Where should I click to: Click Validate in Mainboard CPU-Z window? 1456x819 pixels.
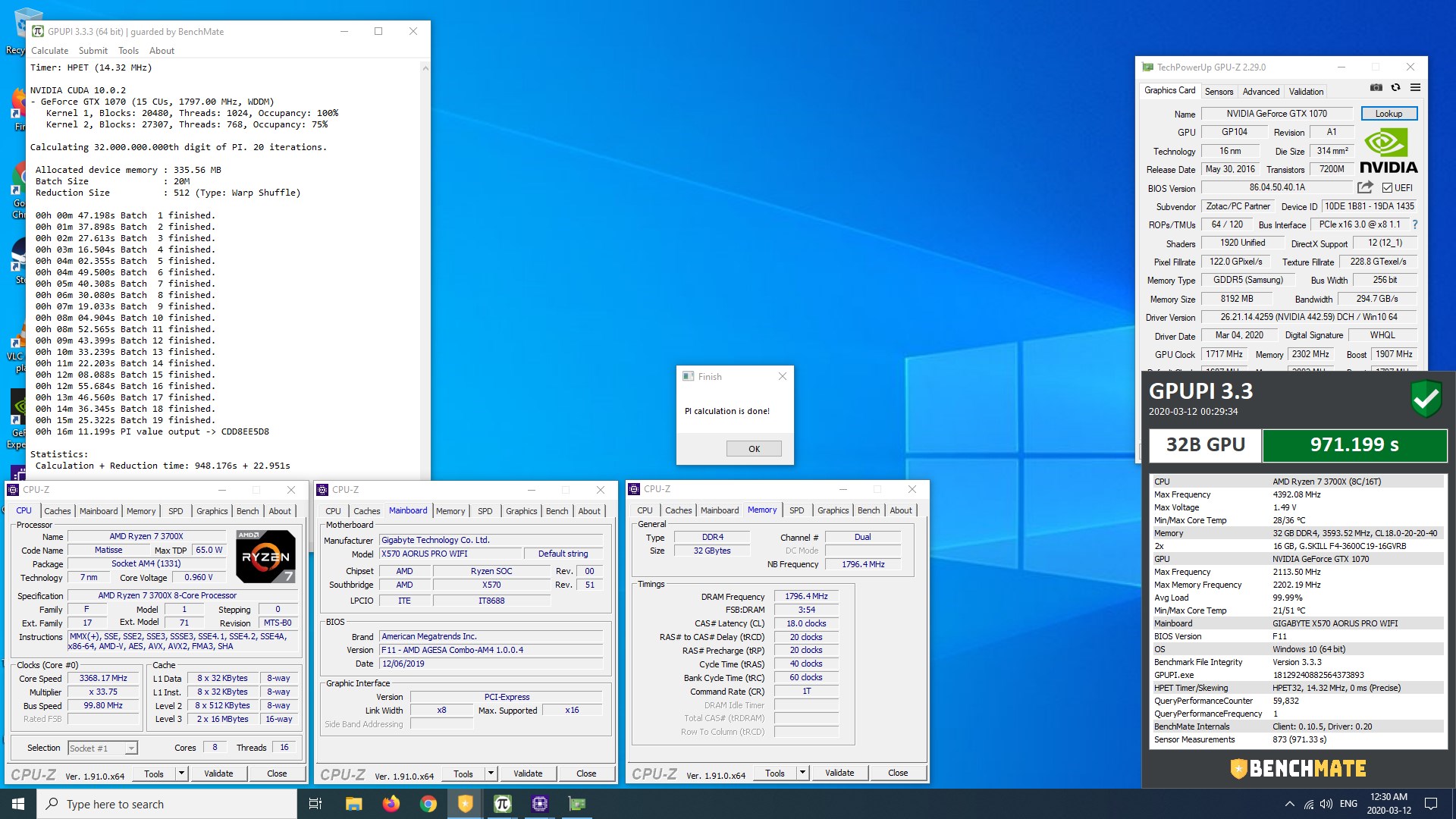point(528,773)
